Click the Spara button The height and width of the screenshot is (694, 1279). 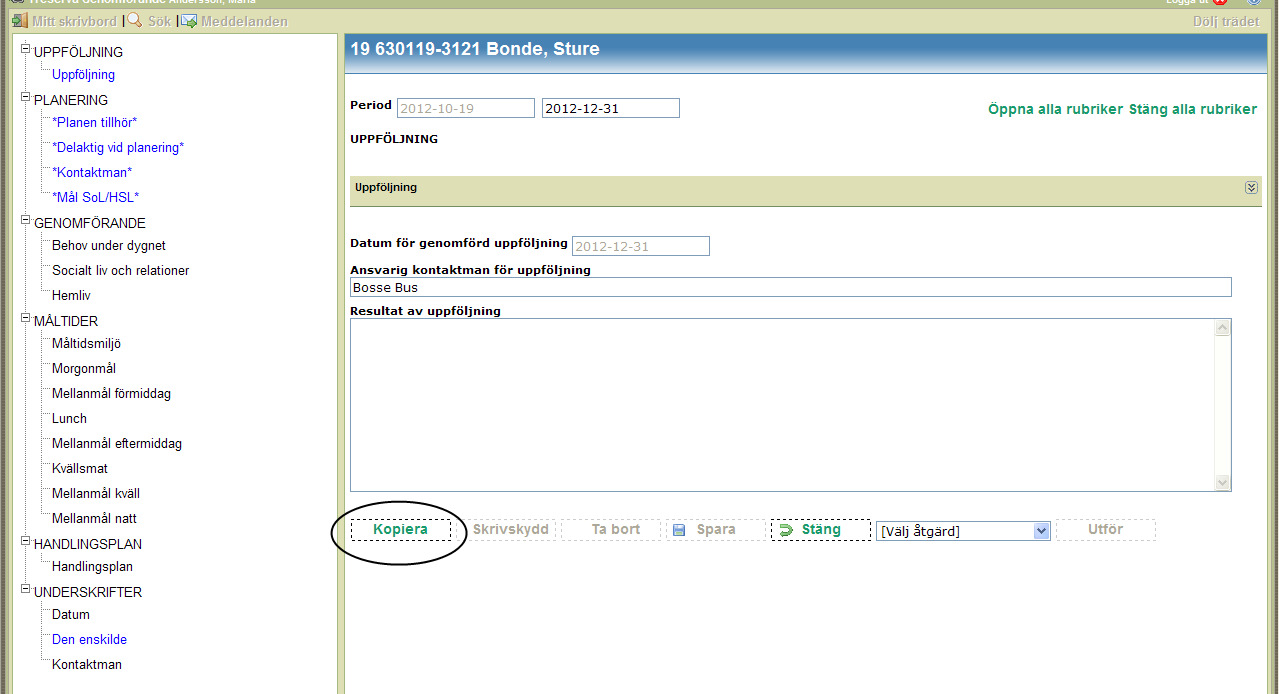[x=716, y=530]
